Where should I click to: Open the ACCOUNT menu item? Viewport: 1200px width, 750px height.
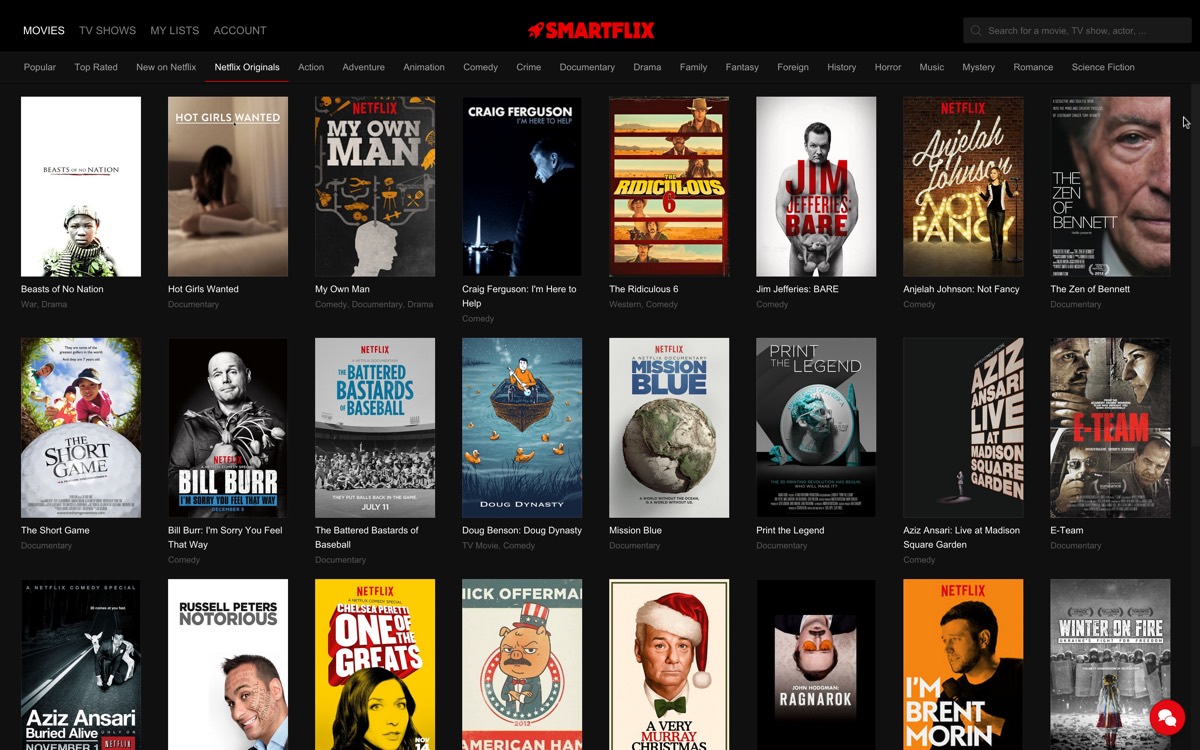[240, 30]
